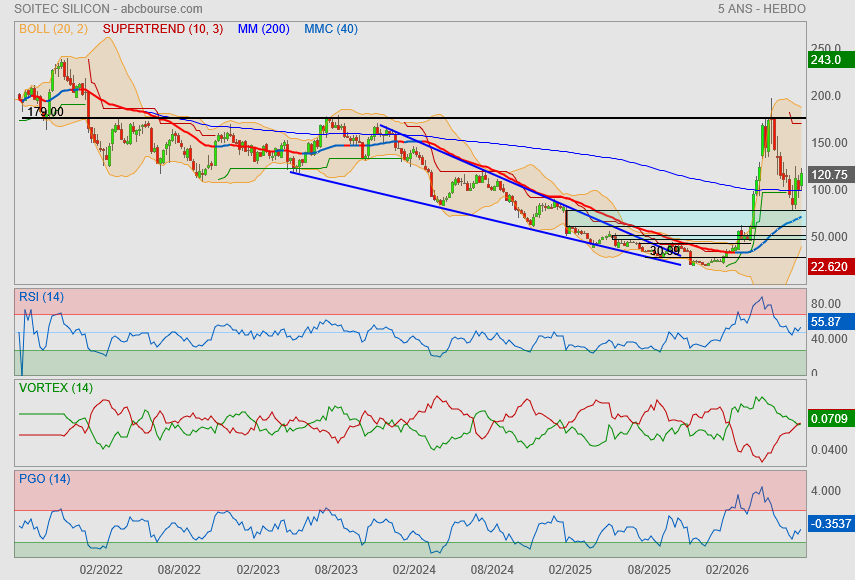Viewport: 855px width, 580px height.
Task: Click the 243.0 green price tag
Action: coord(830,59)
